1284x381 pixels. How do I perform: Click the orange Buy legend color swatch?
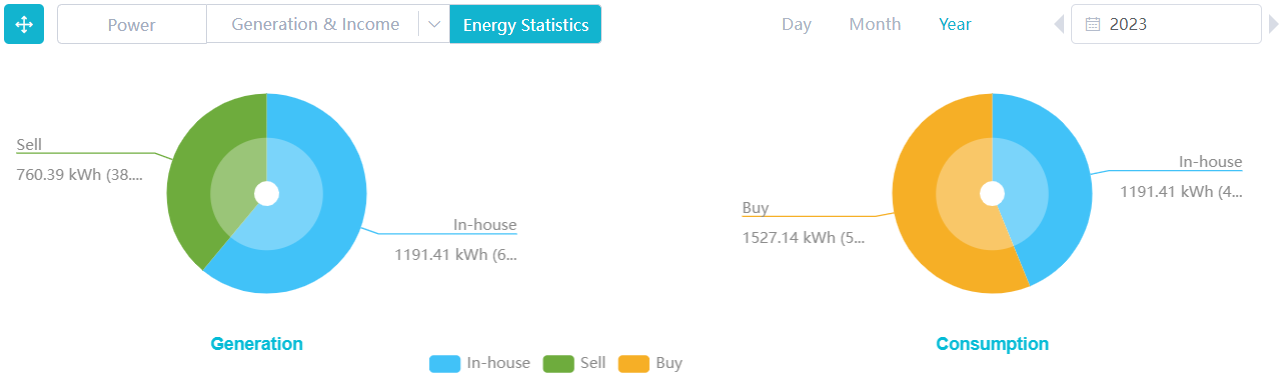[x=634, y=363]
